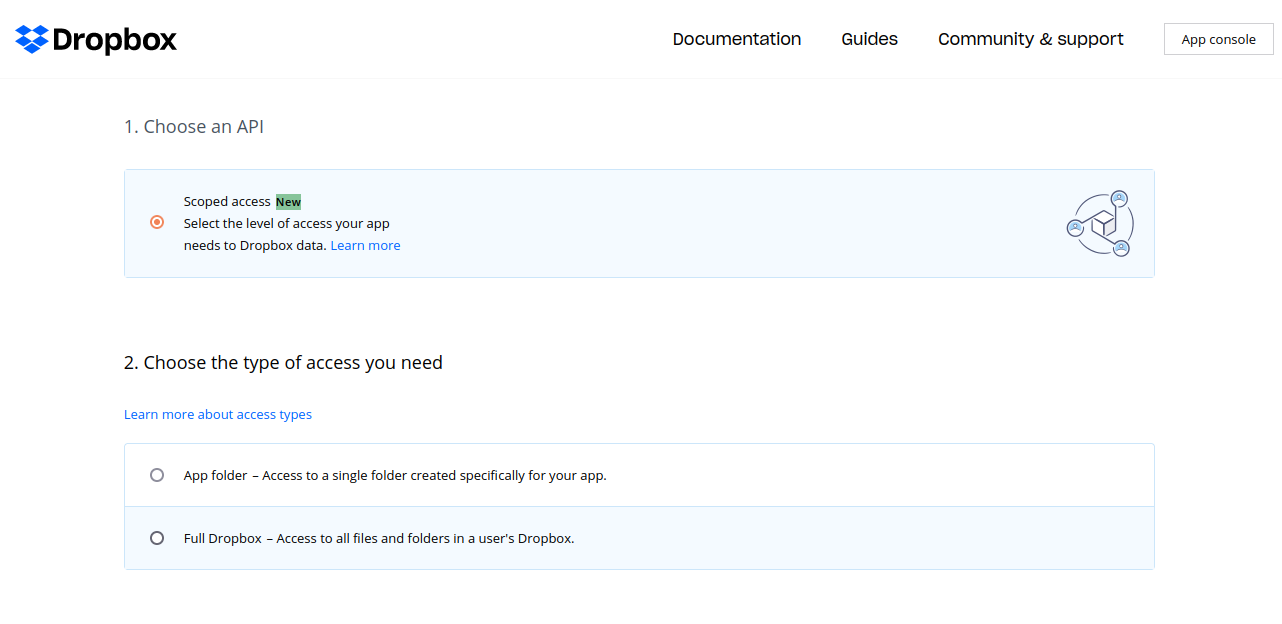This screenshot has width=1282, height=624.
Task: Choose the App folder access radio button
Action: coord(157,475)
